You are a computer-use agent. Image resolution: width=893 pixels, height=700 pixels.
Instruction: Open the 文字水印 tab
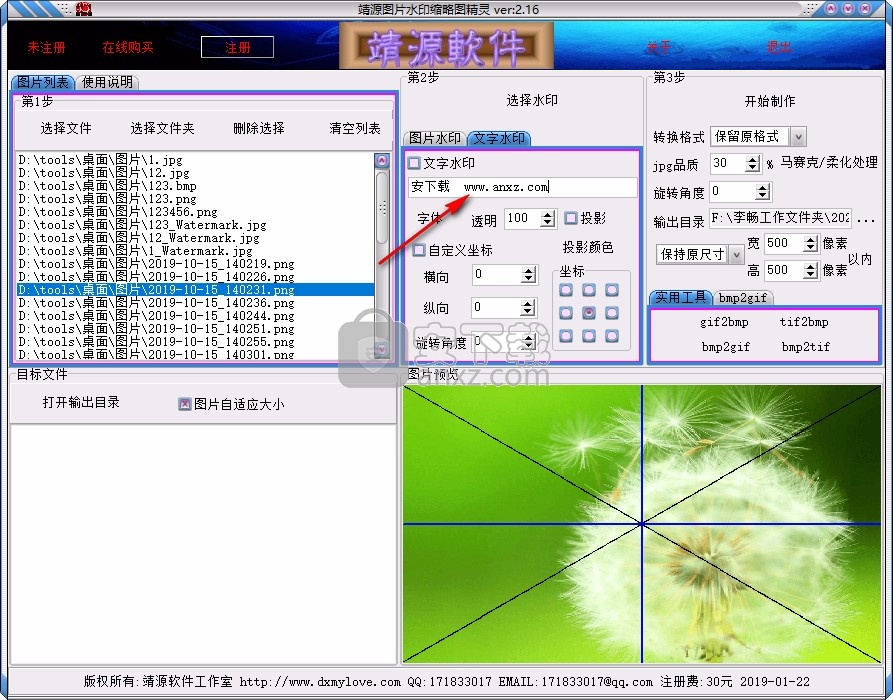(499, 138)
